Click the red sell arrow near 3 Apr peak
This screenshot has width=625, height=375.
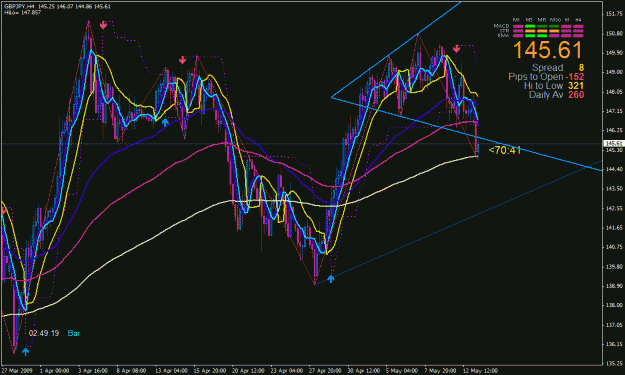pyautogui.click(x=103, y=25)
